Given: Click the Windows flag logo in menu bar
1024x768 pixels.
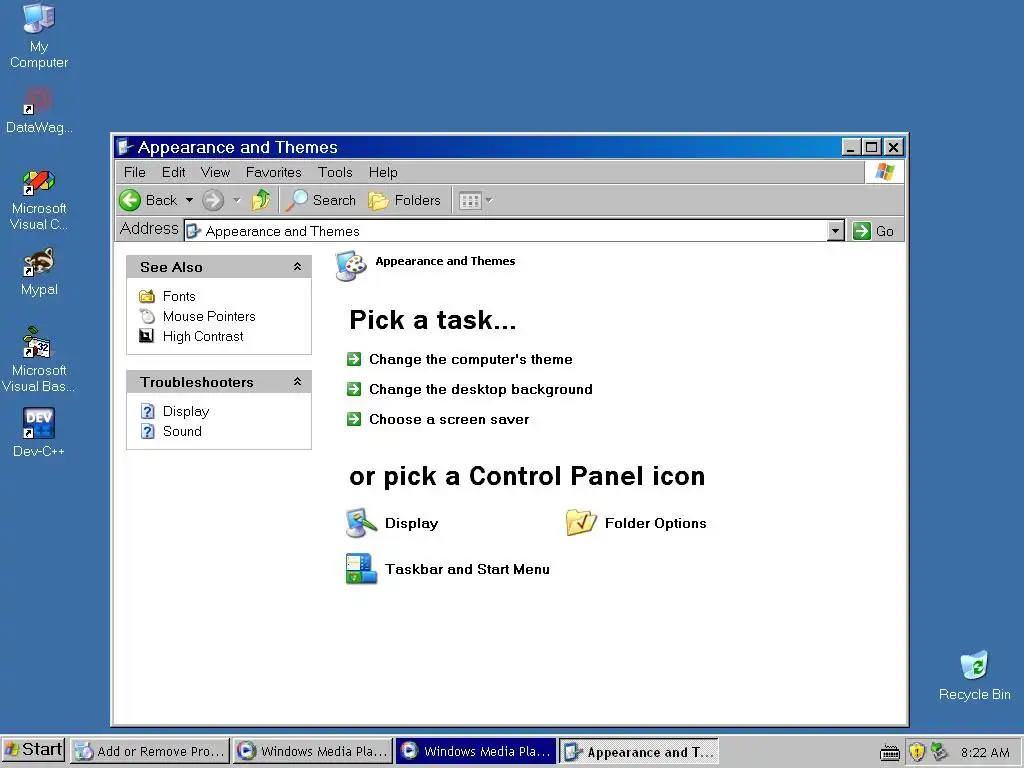Looking at the screenshot, I should 885,172.
